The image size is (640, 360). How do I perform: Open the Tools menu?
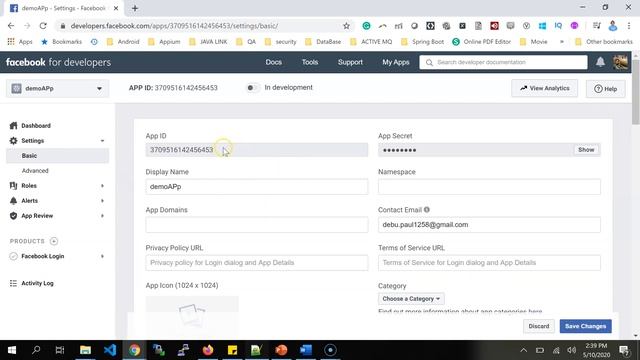[310, 62]
